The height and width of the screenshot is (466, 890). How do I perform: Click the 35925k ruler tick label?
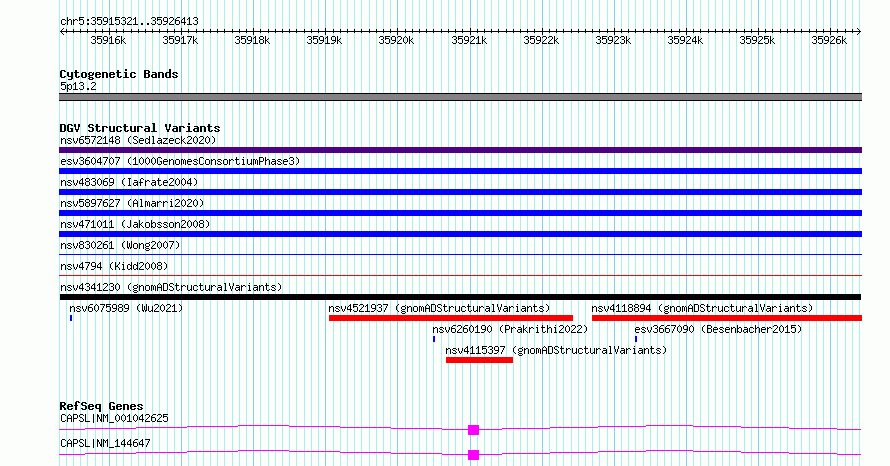(x=757, y=40)
